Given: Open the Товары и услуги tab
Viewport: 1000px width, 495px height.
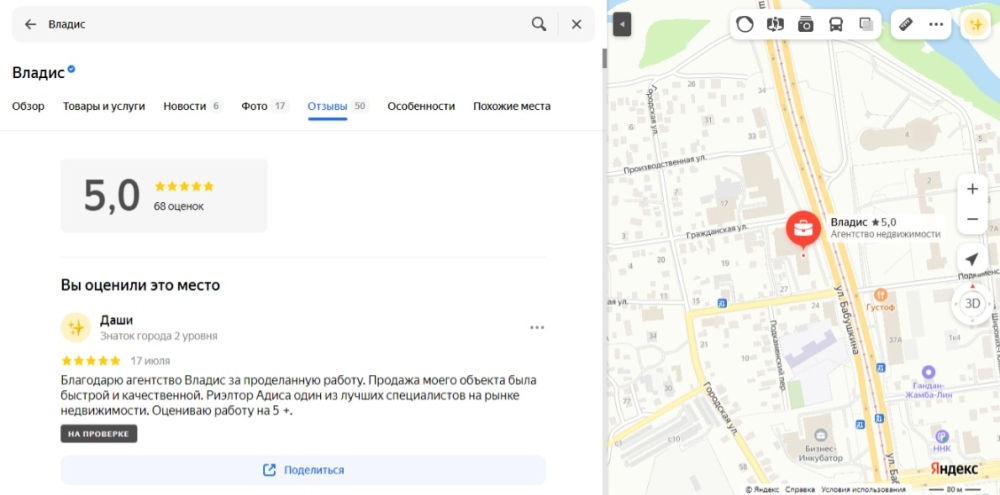Looking at the screenshot, I should coord(104,107).
